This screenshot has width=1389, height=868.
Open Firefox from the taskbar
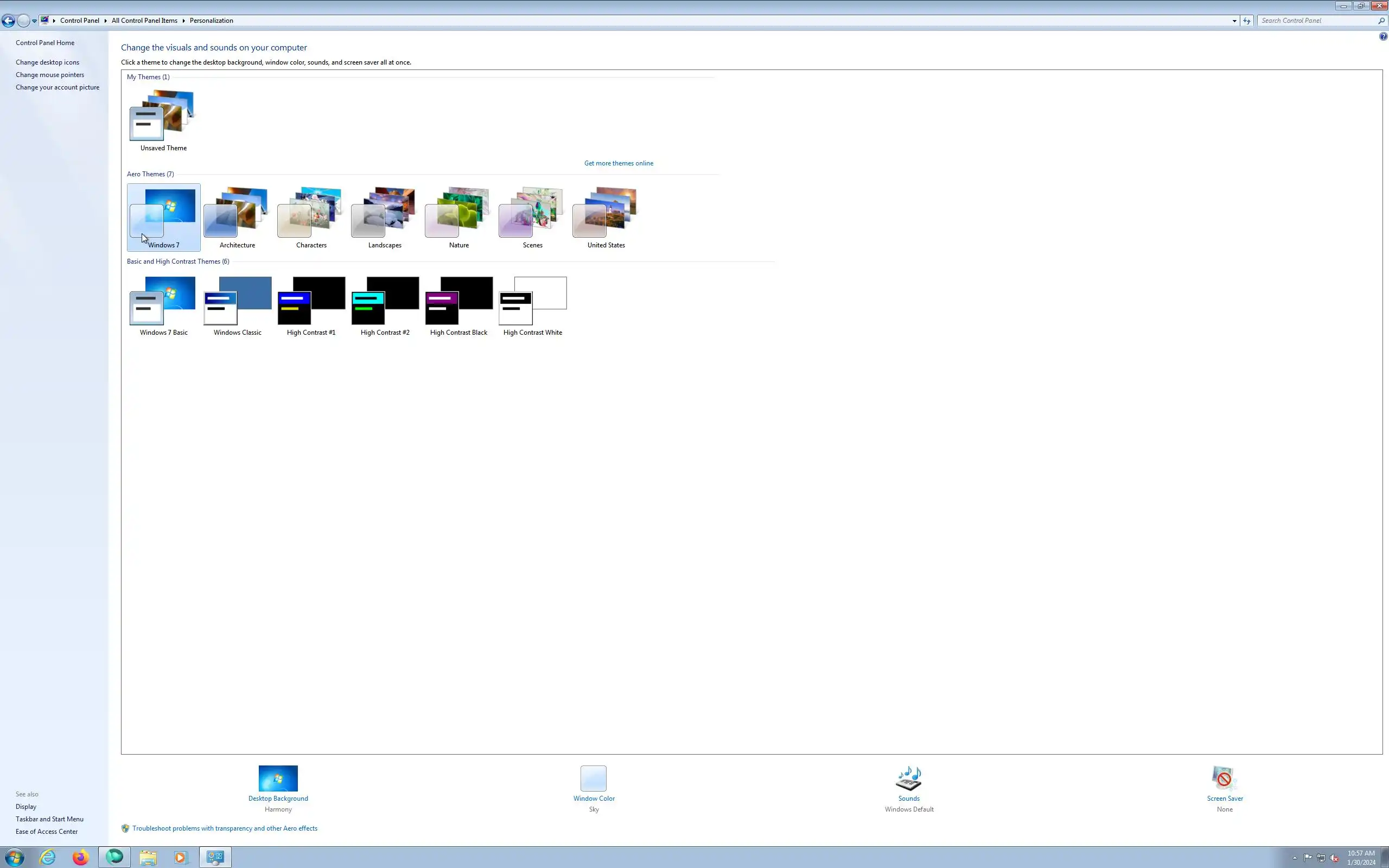click(x=80, y=857)
